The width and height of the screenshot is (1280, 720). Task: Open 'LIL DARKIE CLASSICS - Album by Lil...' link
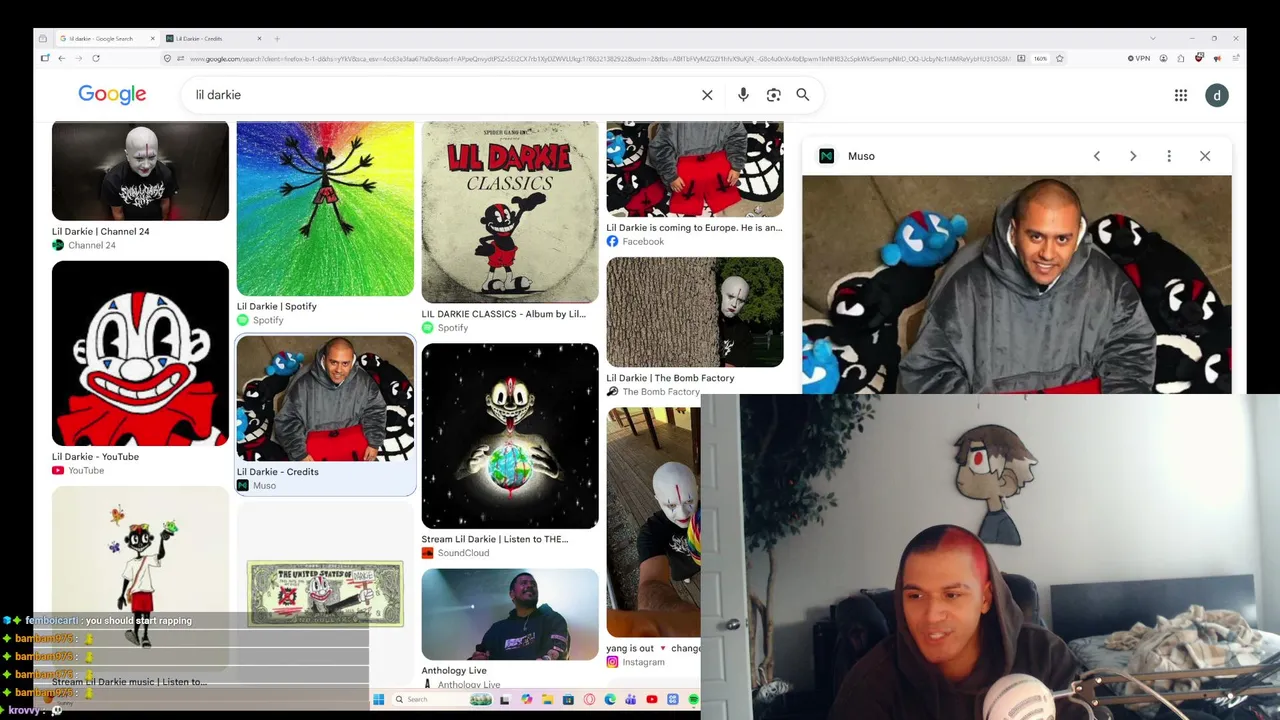[503, 314]
